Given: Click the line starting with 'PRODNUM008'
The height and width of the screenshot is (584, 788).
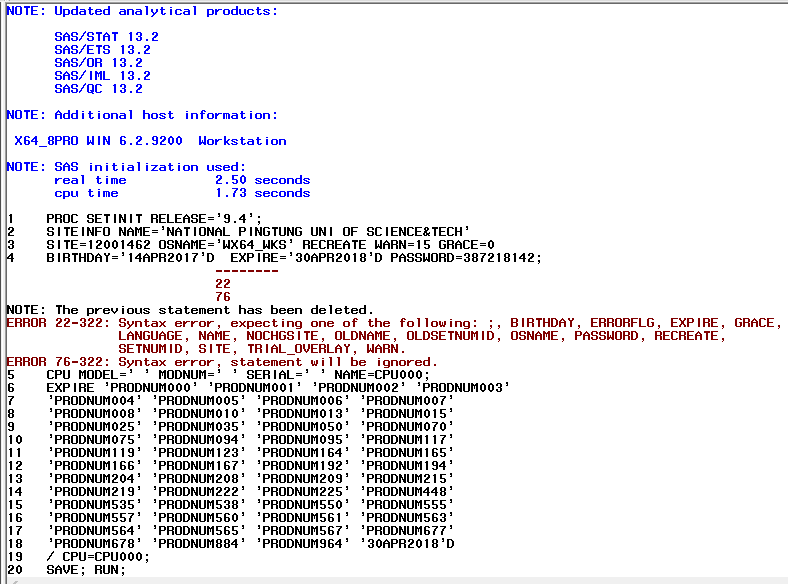Looking at the screenshot, I should [x=231, y=414].
